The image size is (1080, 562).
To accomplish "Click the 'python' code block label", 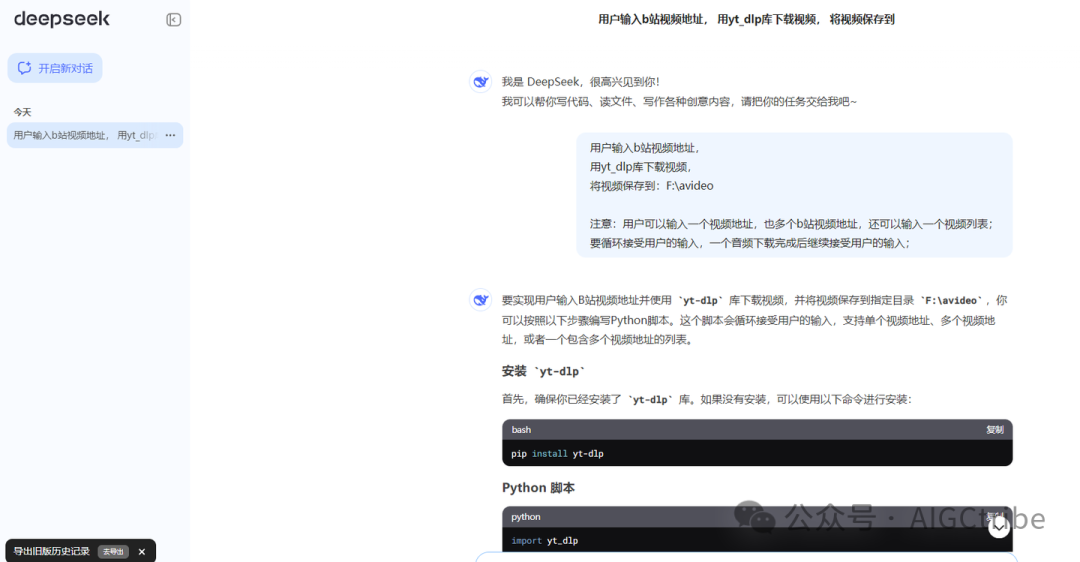I will [x=526, y=517].
